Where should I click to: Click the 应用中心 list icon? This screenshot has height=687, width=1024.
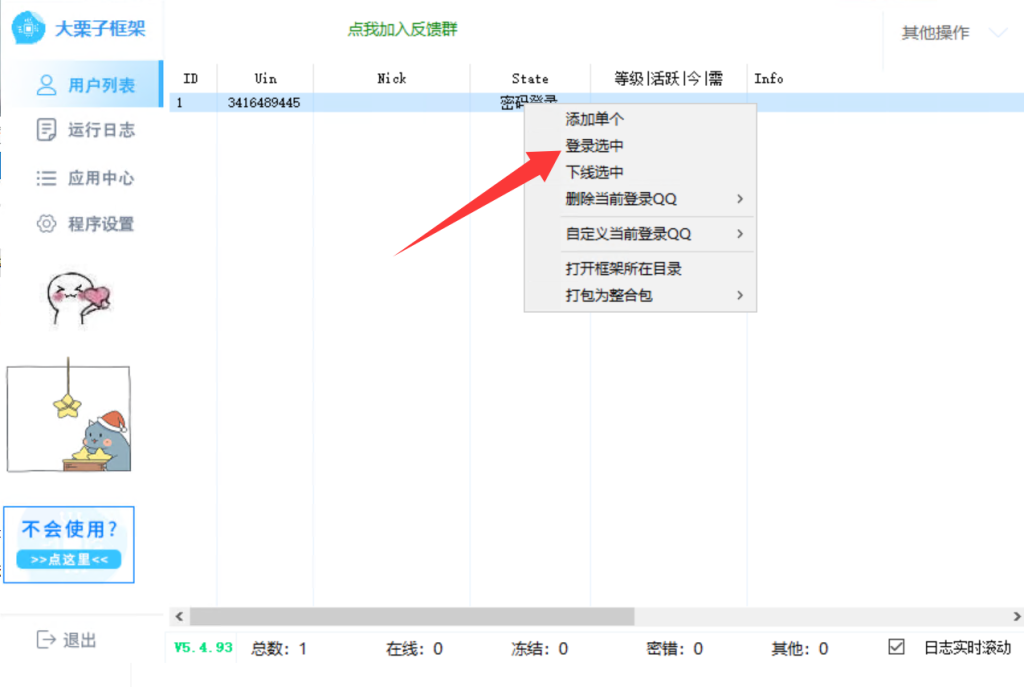46,178
